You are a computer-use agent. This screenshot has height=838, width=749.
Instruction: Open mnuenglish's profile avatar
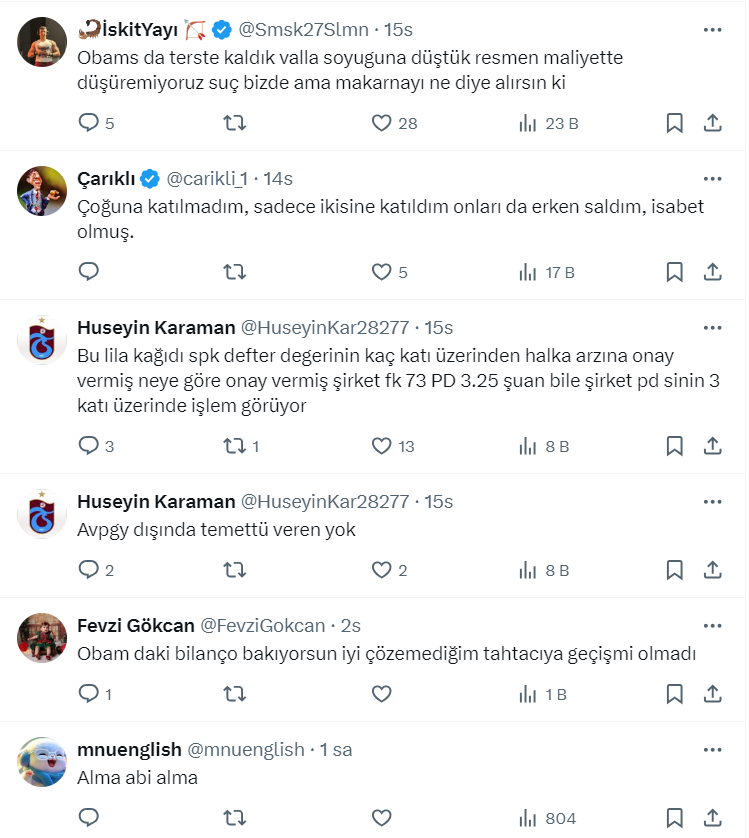42,761
